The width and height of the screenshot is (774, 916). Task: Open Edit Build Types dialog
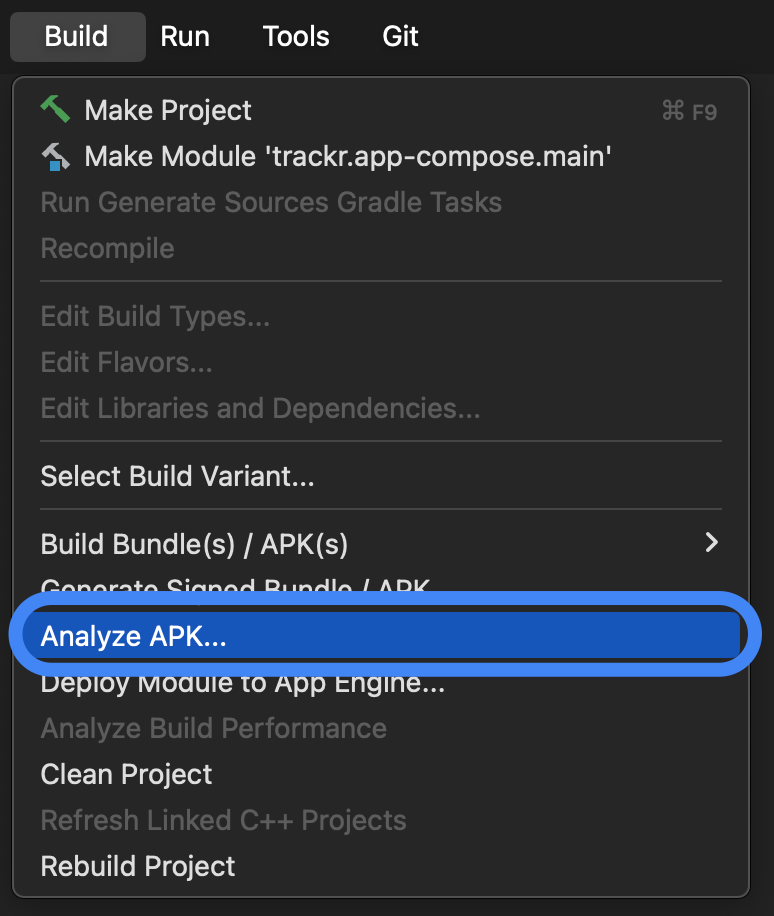[155, 316]
